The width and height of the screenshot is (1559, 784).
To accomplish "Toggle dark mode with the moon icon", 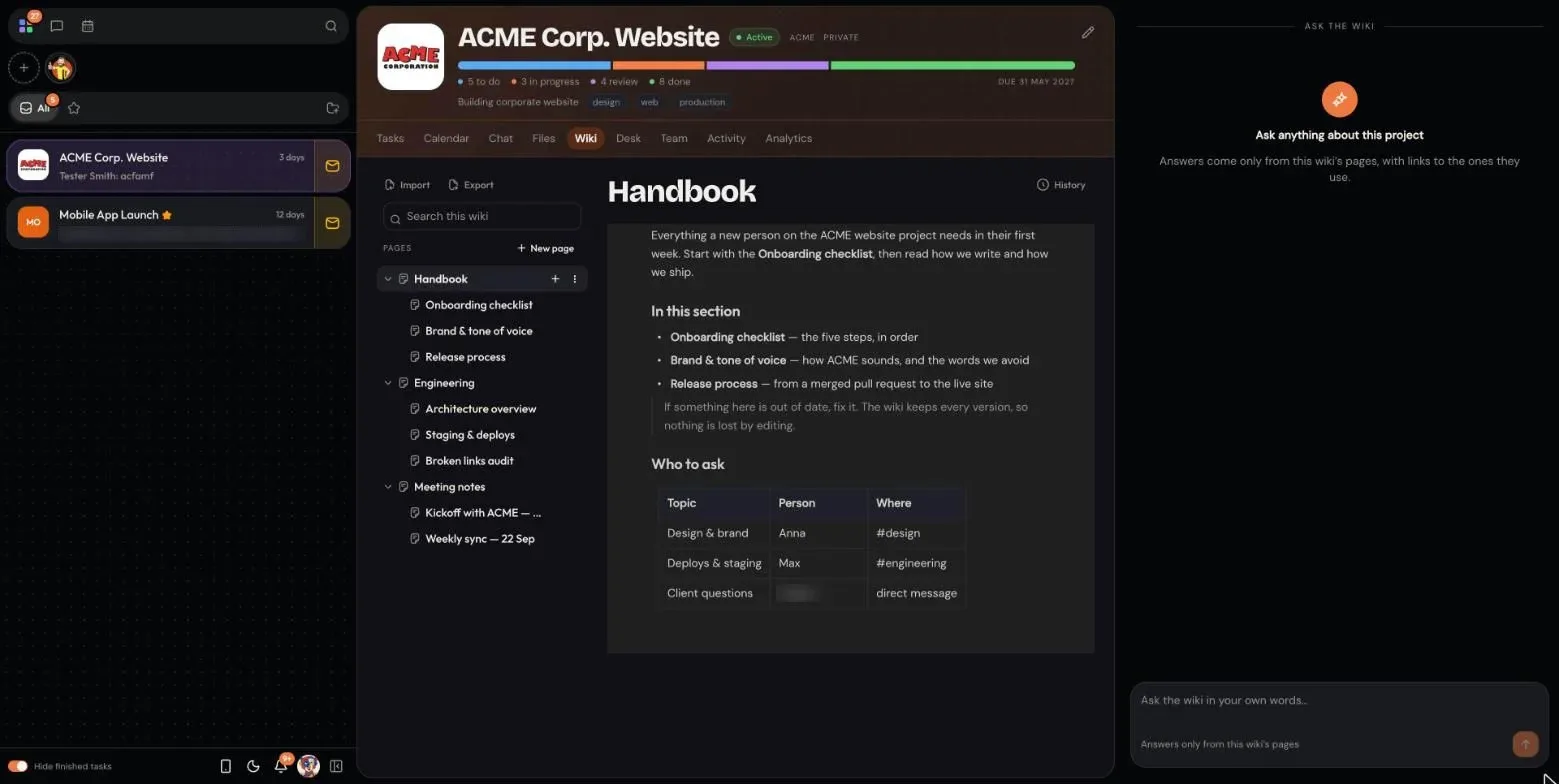I will pos(253,766).
